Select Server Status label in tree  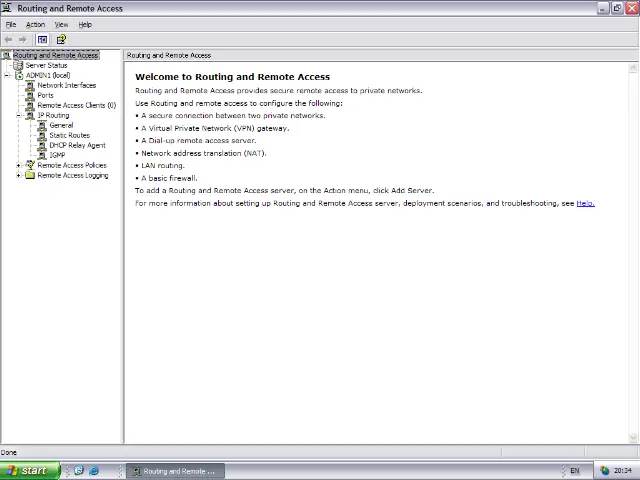(x=46, y=65)
